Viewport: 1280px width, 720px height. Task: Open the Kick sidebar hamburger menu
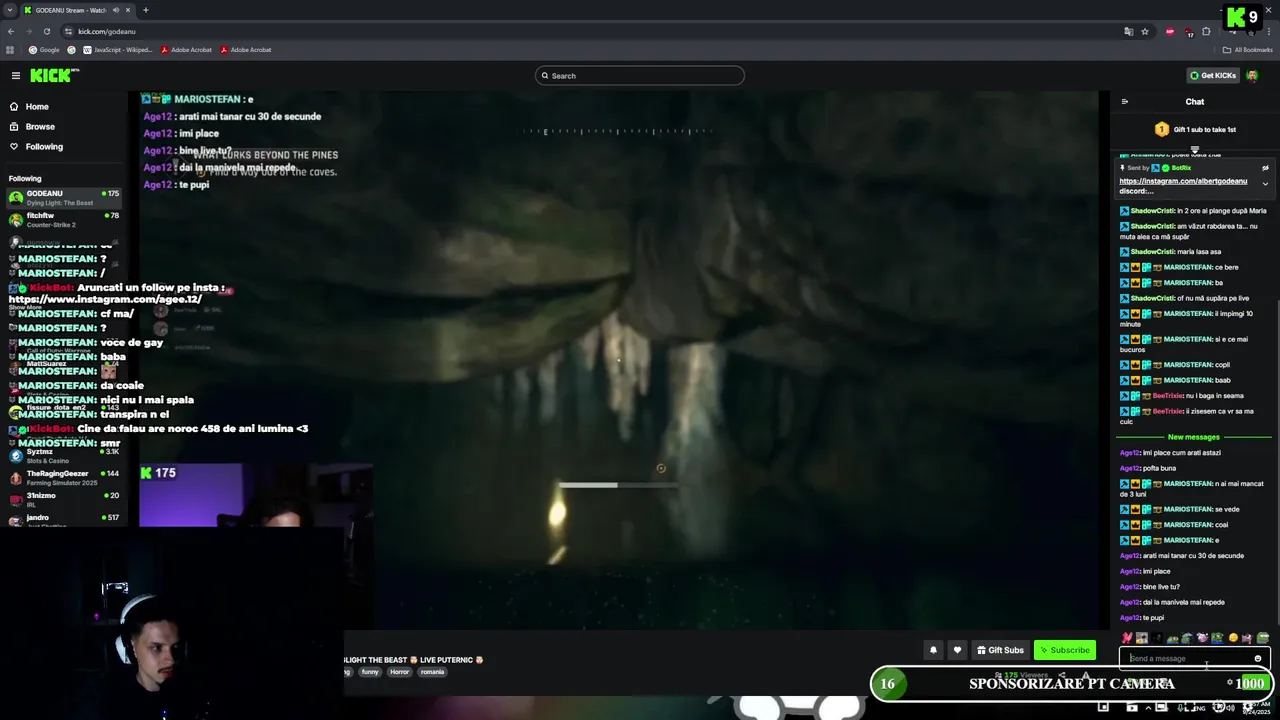coord(16,76)
